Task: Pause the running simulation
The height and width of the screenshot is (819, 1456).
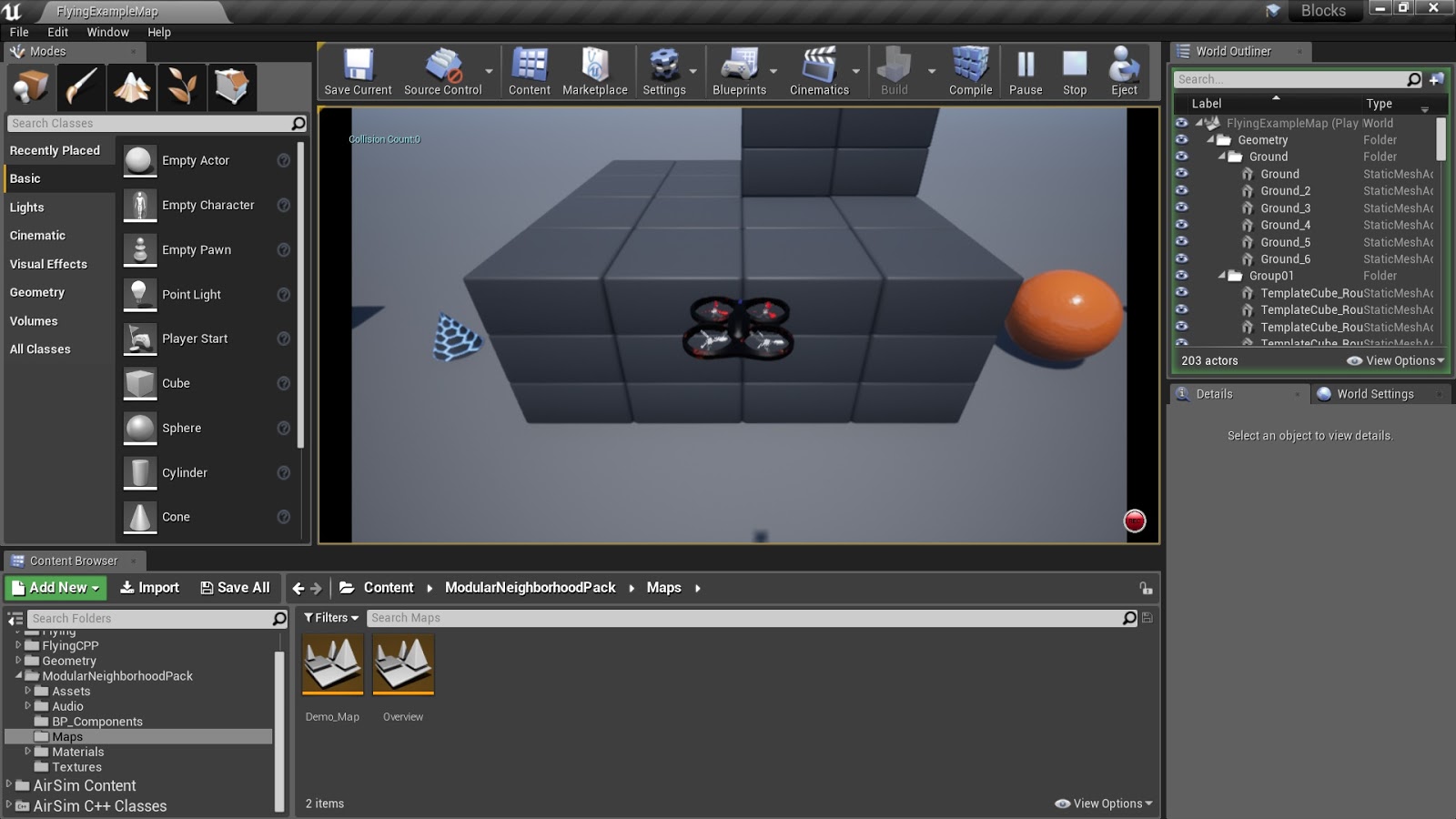Action: [x=1026, y=71]
